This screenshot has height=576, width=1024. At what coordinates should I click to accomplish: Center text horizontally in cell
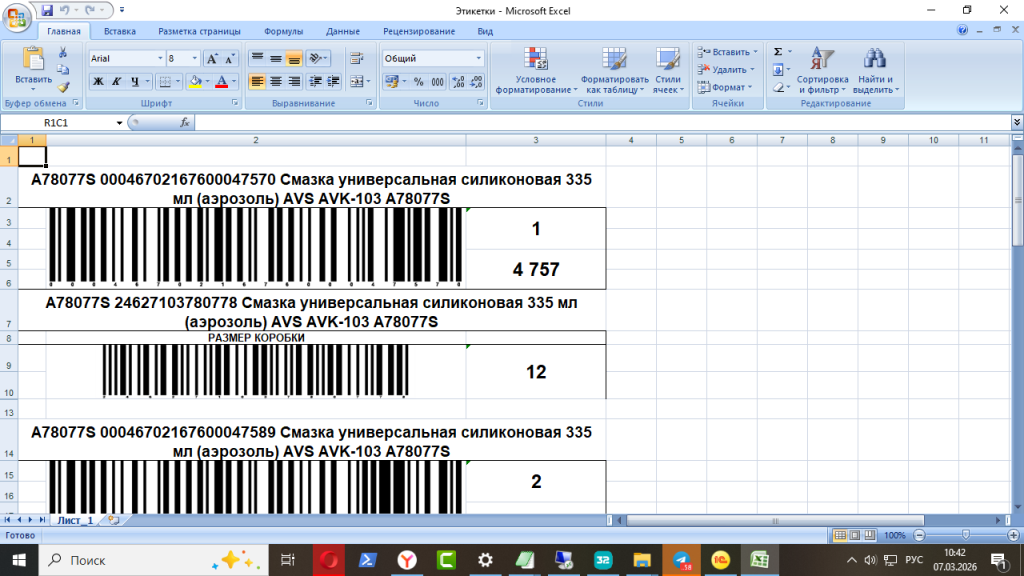click(x=276, y=82)
